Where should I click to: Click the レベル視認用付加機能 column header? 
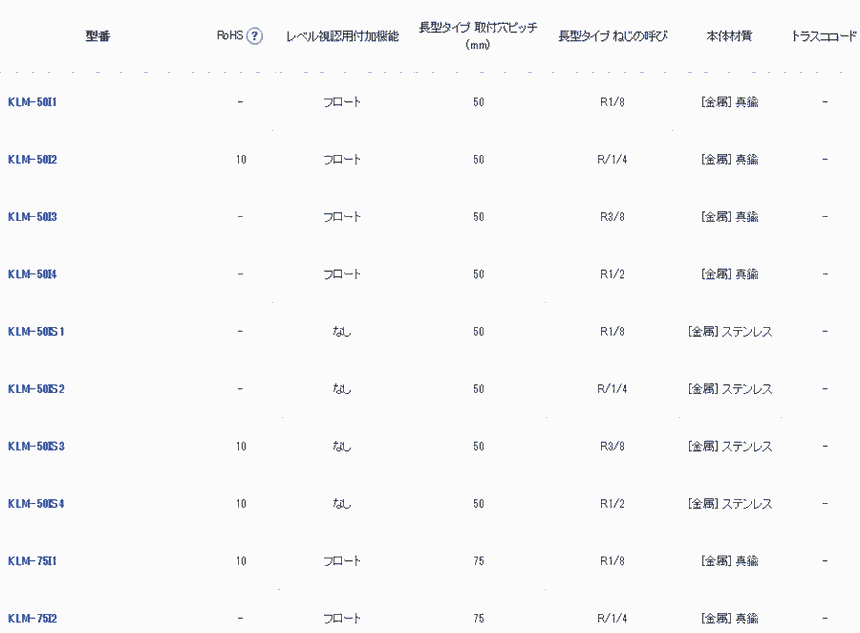(342, 36)
